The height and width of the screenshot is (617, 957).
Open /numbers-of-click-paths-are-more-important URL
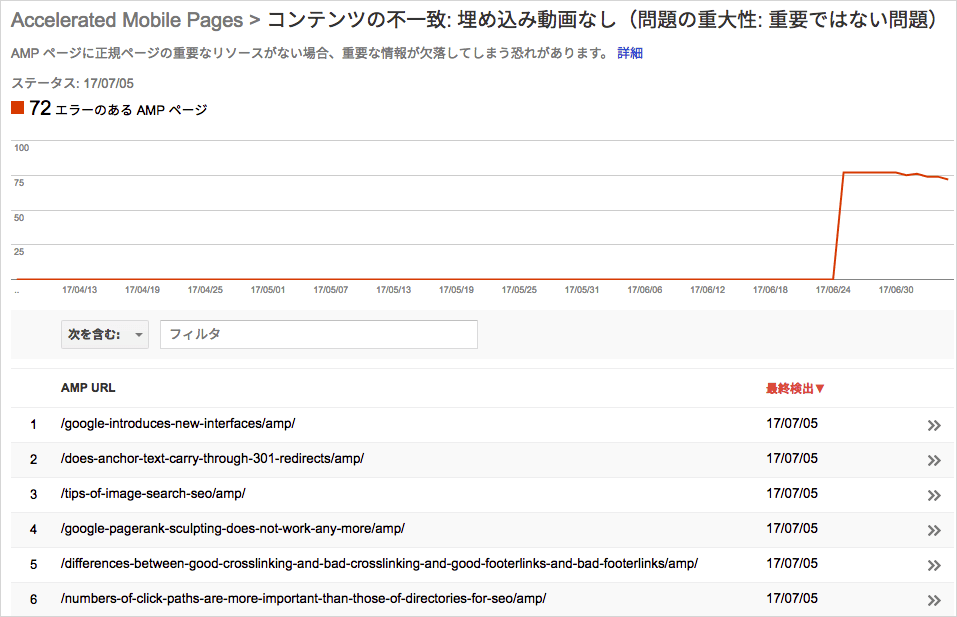point(303,599)
